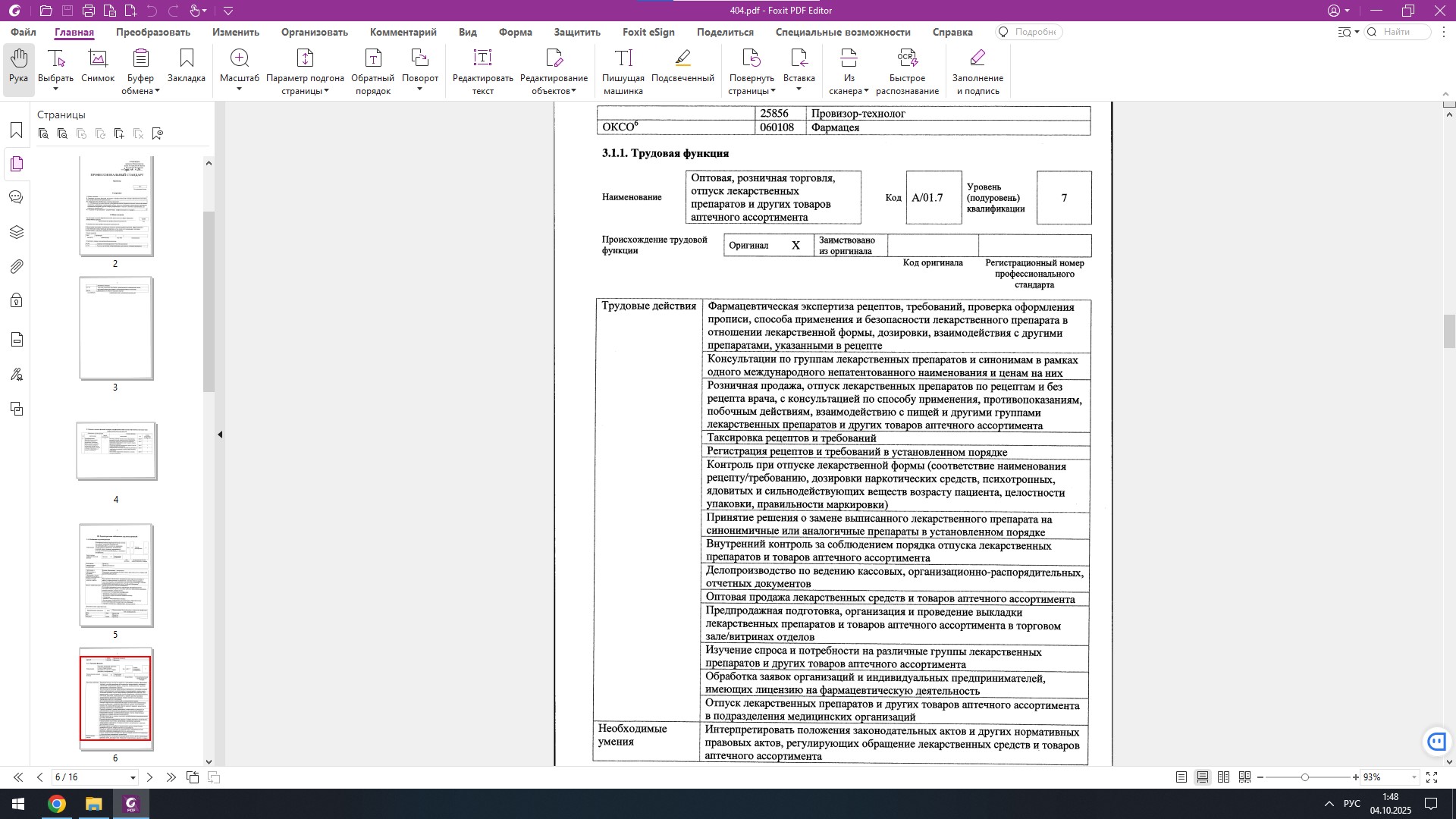Image resolution: width=1456 pixels, height=819 pixels.
Task: Click the zoom slider handle
Action: click(1305, 778)
